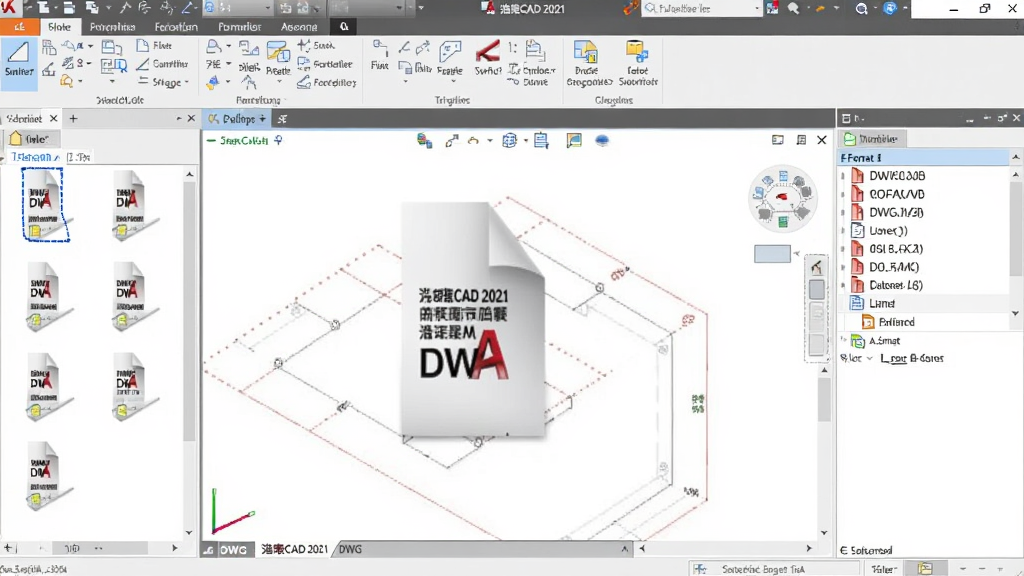
Task: Click the L_rore B-6ares link
Action: [912, 358]
